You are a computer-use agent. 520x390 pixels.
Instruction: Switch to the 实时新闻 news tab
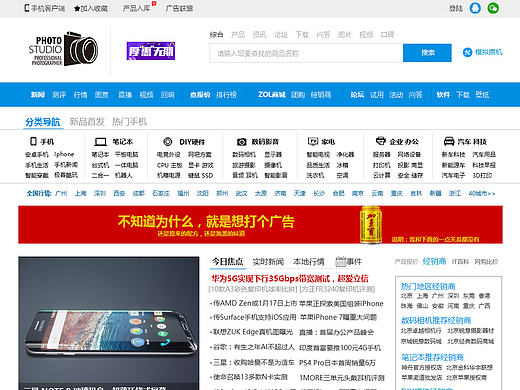coord(268,262)
